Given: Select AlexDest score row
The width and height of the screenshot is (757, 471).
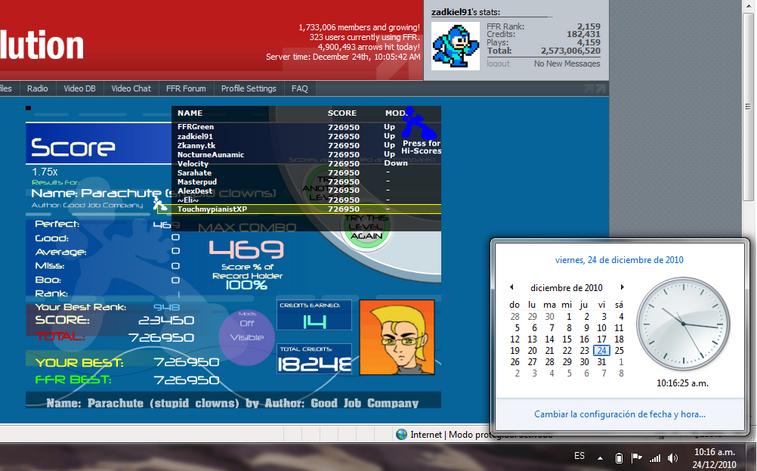Looking at the screenshot, I should [x=306, y=191].
